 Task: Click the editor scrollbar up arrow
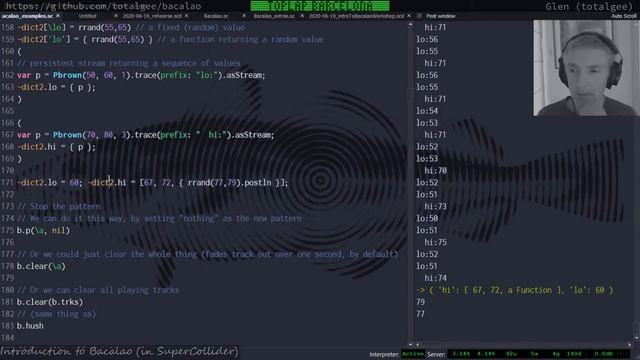click(410, 25)
